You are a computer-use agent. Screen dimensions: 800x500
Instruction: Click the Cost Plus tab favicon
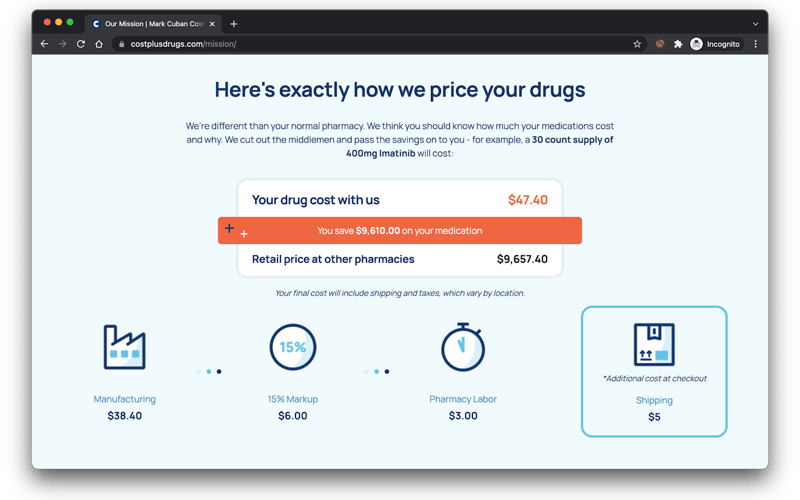(96, 24)
